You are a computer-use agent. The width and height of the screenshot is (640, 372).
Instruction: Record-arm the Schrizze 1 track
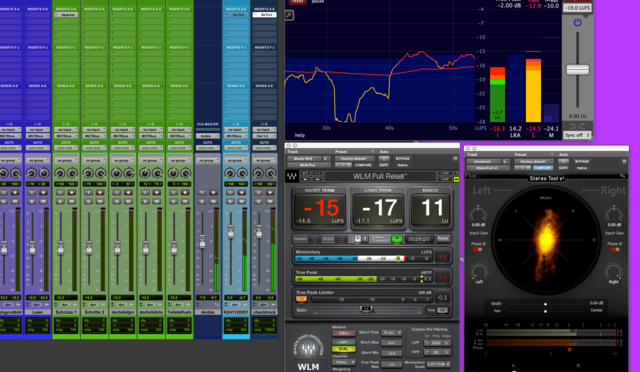(x=71, y=192)
